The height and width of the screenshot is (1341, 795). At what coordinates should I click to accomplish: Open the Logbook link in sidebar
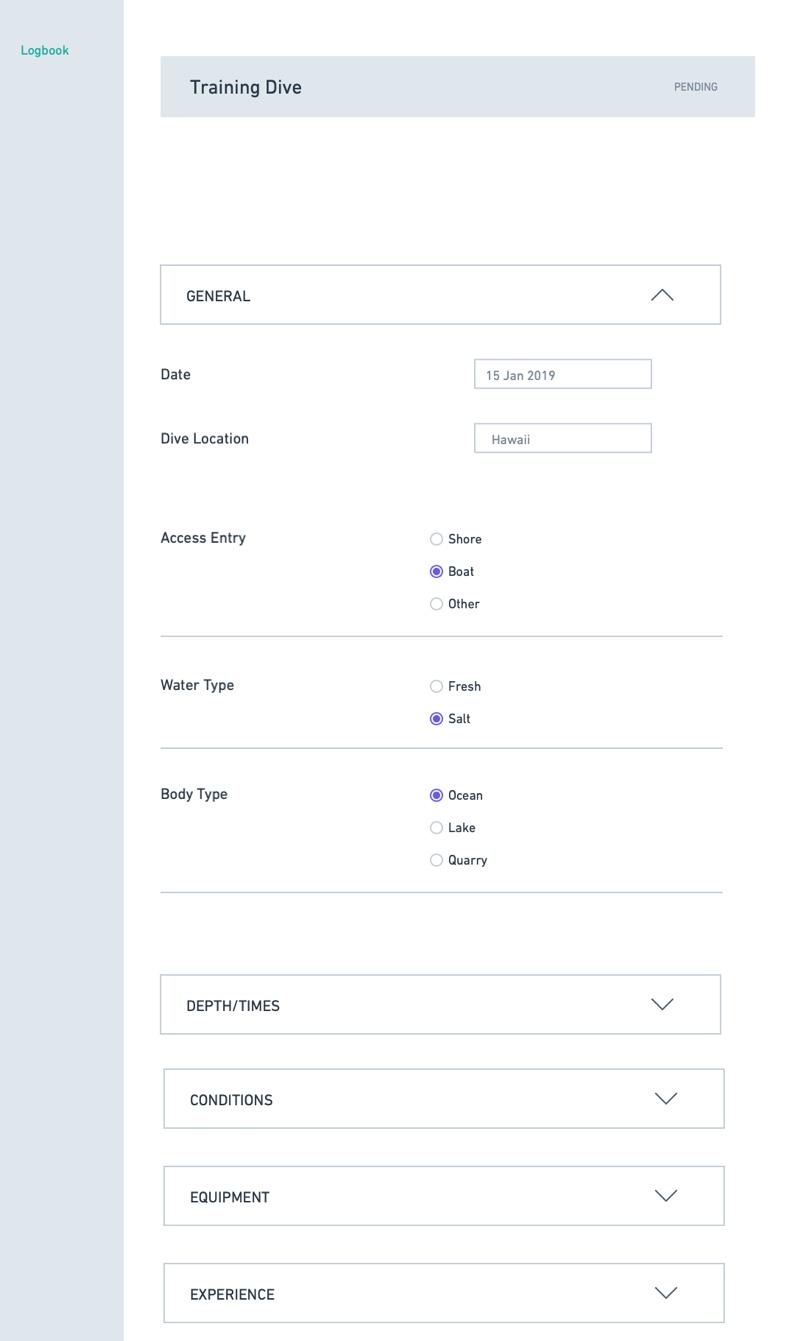[45, 50]
